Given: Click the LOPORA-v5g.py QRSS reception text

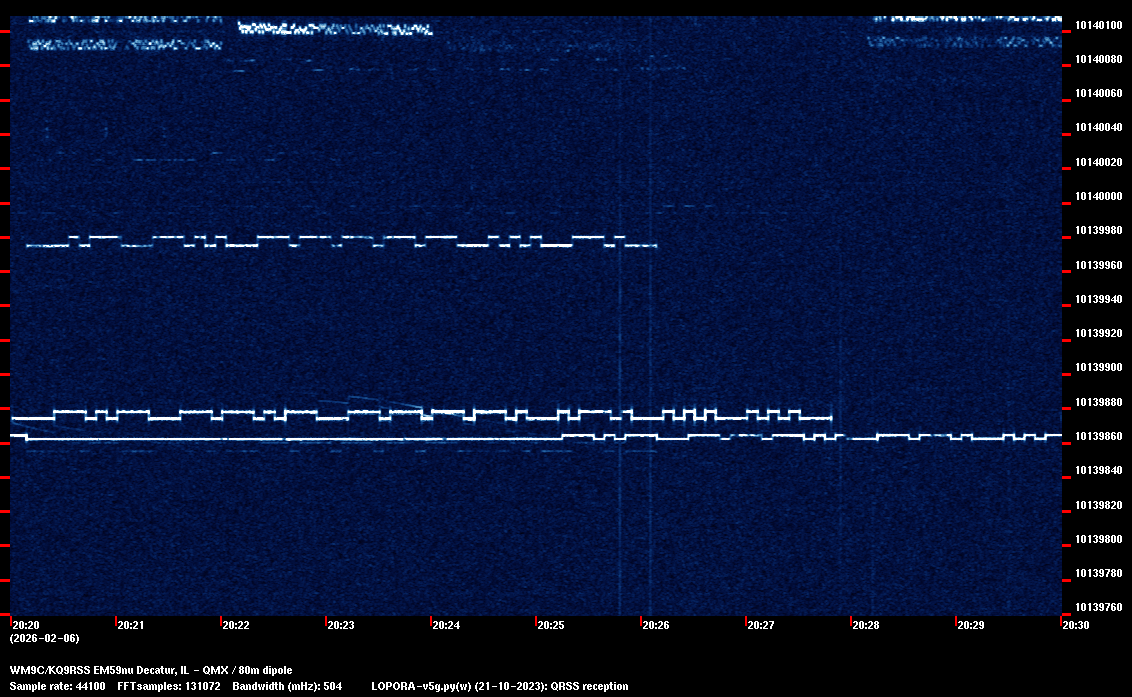Looking at the screenshot, I should click(499, 686).
